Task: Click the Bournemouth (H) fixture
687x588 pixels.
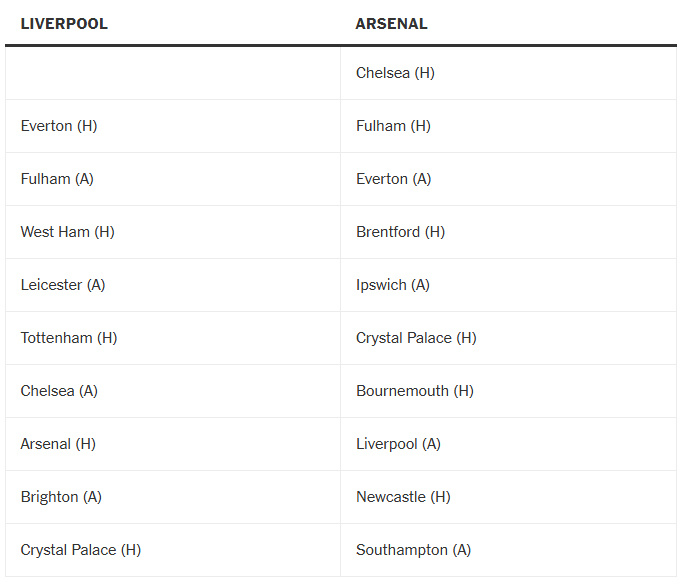Action: 415,391
